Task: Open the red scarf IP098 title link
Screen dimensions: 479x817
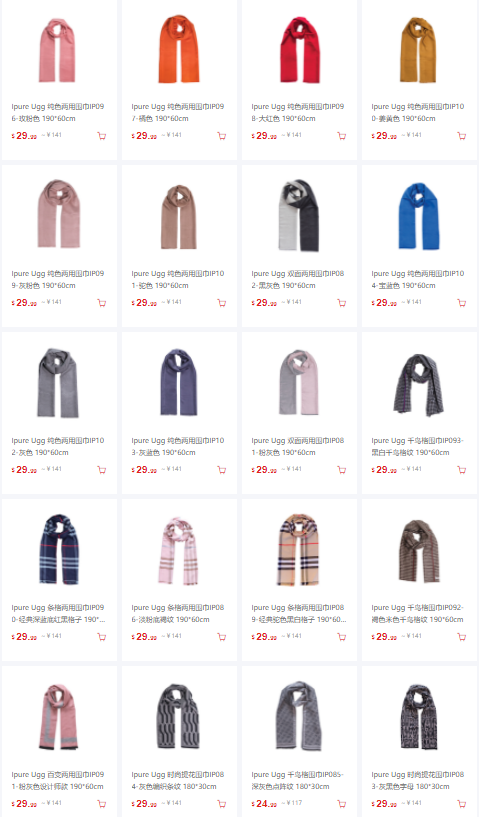Action: [x=298, y=113]
